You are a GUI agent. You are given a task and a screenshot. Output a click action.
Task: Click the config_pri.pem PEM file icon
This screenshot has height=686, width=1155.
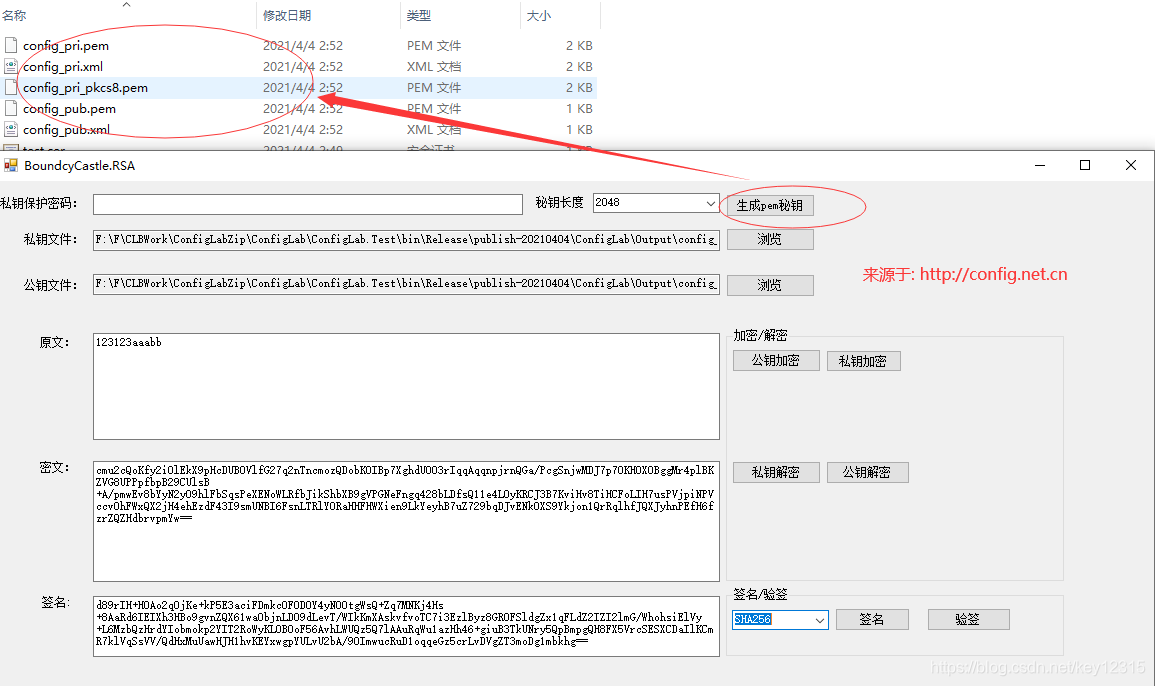point(11,45)
